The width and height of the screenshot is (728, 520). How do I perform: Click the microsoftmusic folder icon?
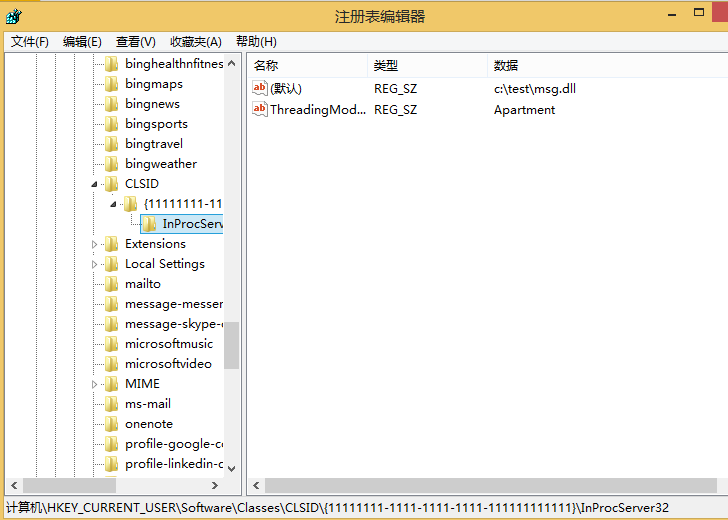111,344
